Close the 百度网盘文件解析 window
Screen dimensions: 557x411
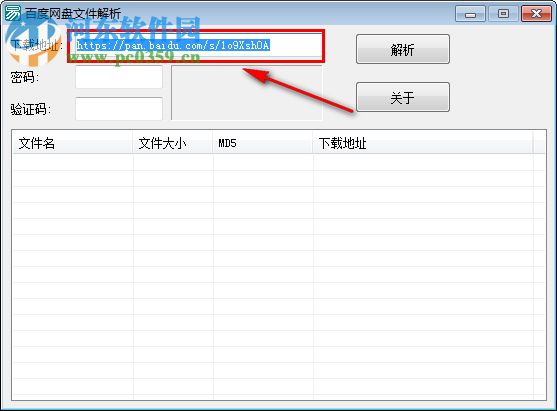(x=536, y=14)
